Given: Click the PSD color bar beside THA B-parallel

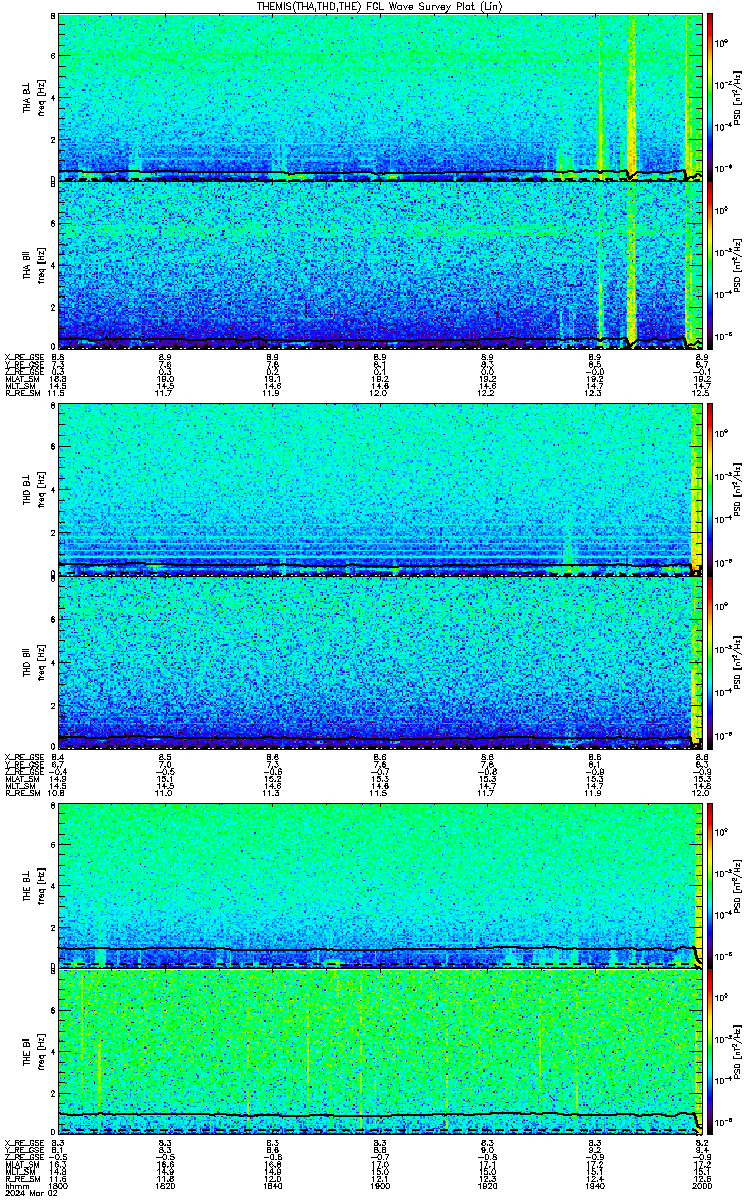Looking at the screenshot, I should [x=710, y=266].
